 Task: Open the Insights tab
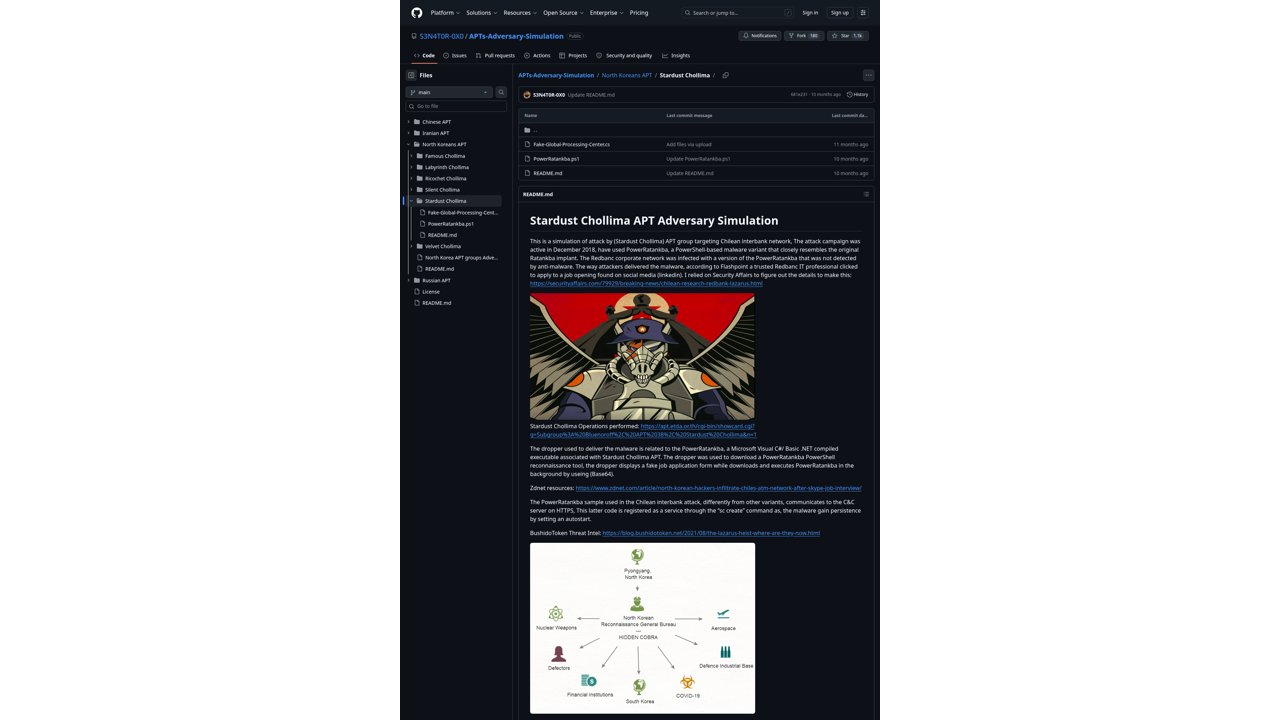[676, 56]
